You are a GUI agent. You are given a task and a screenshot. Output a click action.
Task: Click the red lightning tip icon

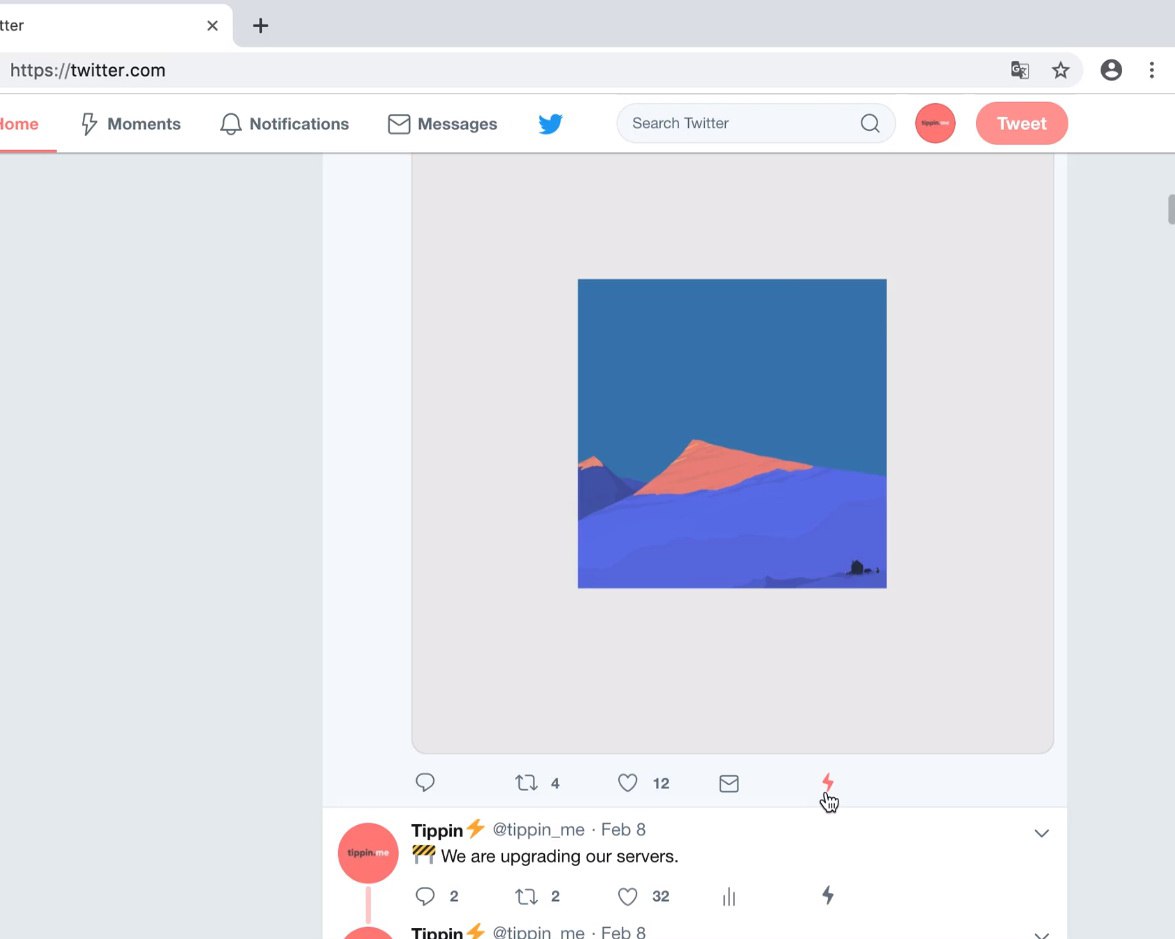click(827, 782)
